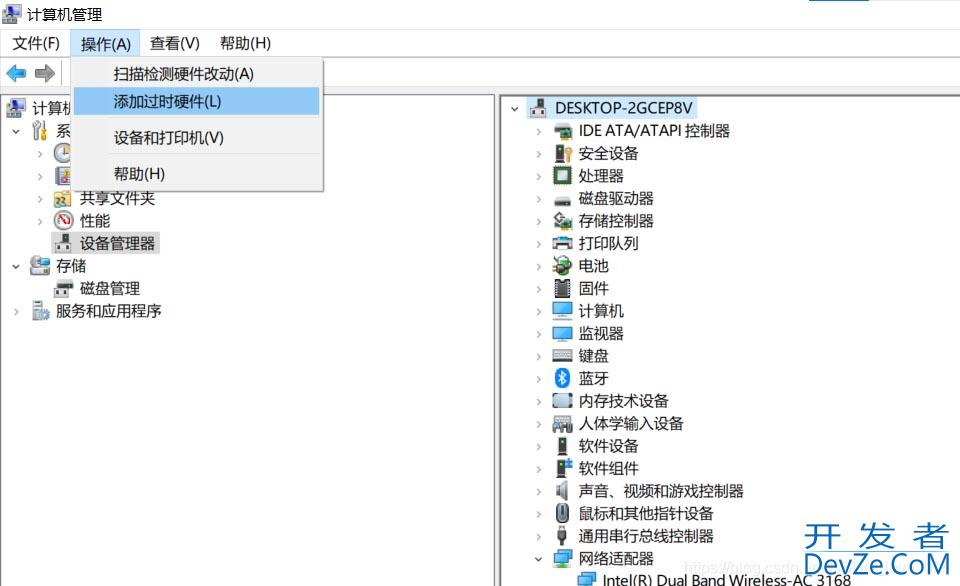Select Intel(R) Dual Band Wireless-AC 3168 adapter
The height and width of the screenshot is (586, 960).
click(726, 579)
